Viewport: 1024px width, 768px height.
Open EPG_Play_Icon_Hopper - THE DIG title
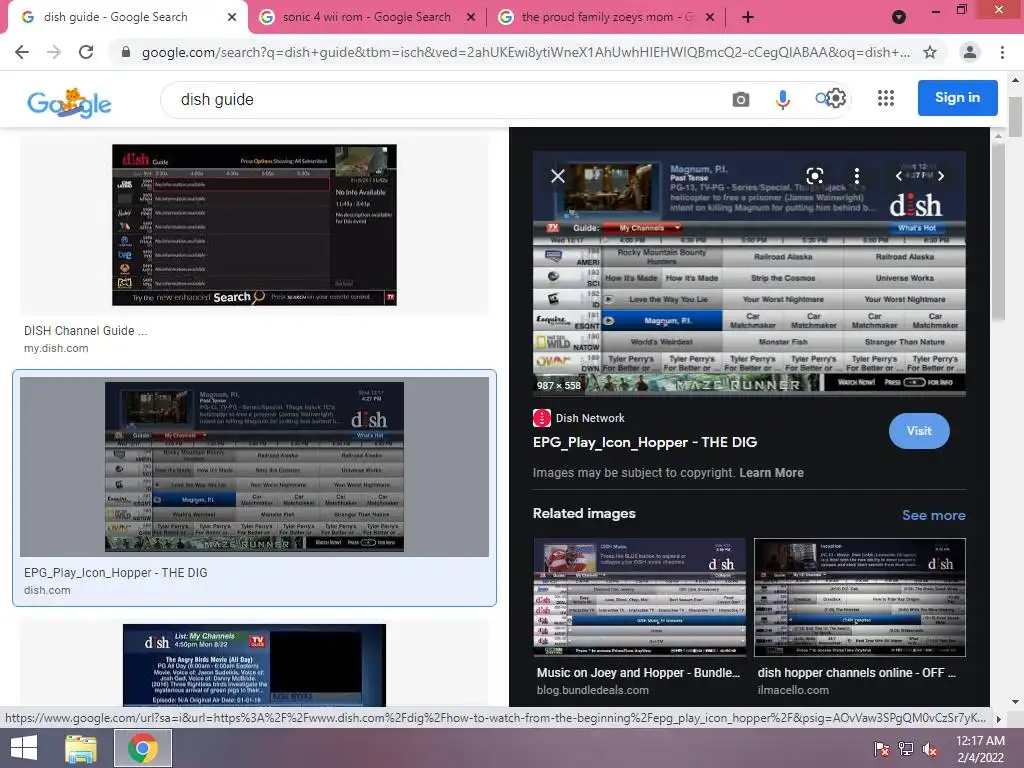point(645,442)
